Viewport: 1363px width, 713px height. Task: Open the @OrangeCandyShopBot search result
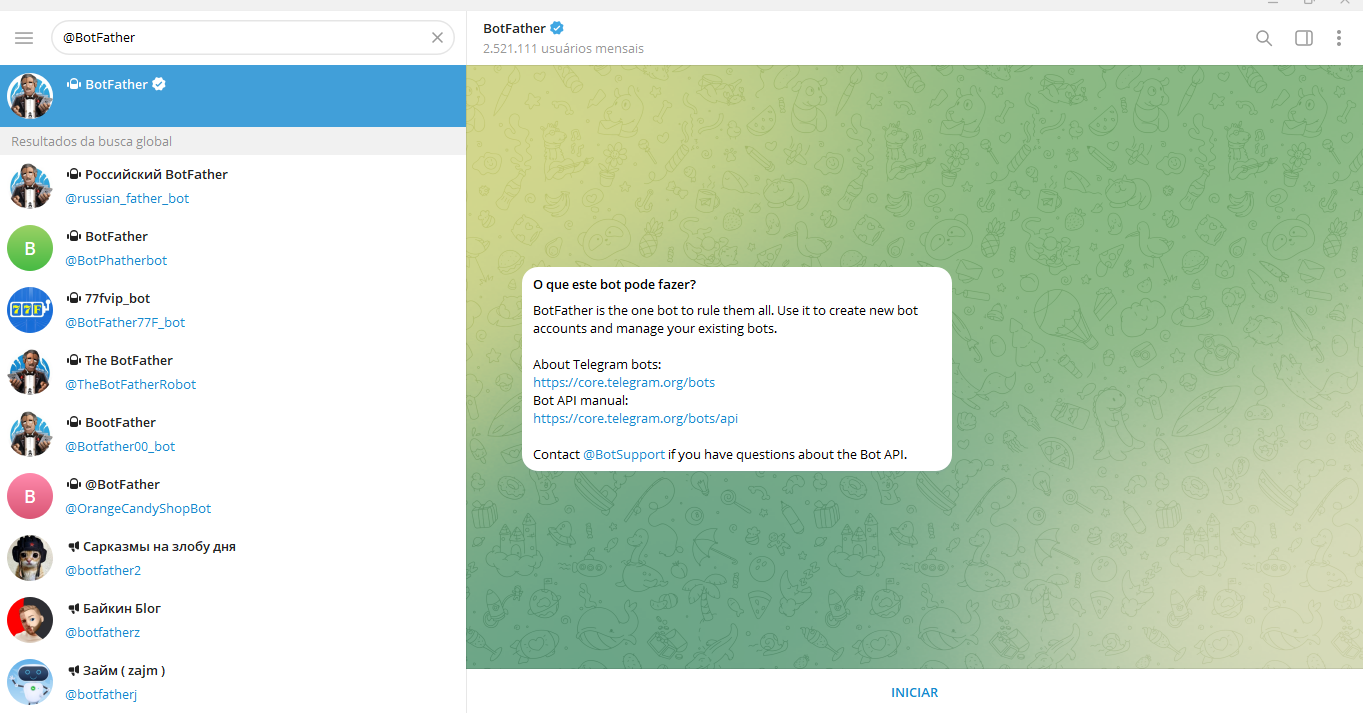tap(233, 496)
